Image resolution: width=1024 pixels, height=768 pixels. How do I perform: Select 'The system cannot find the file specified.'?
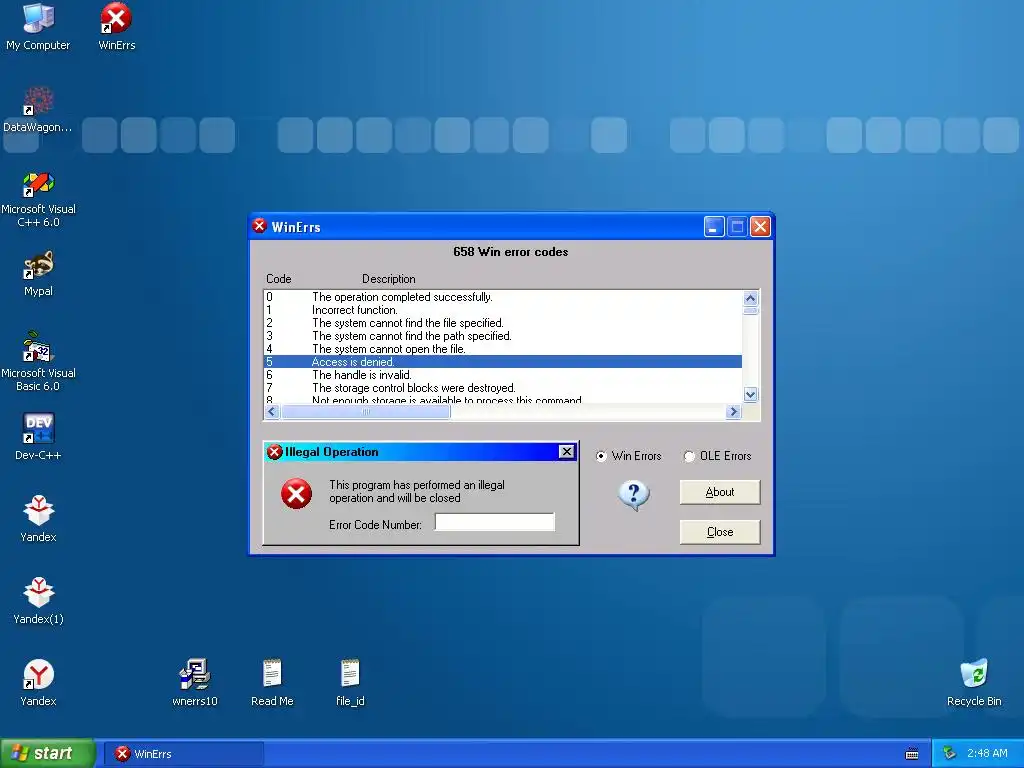pos(503,323)
